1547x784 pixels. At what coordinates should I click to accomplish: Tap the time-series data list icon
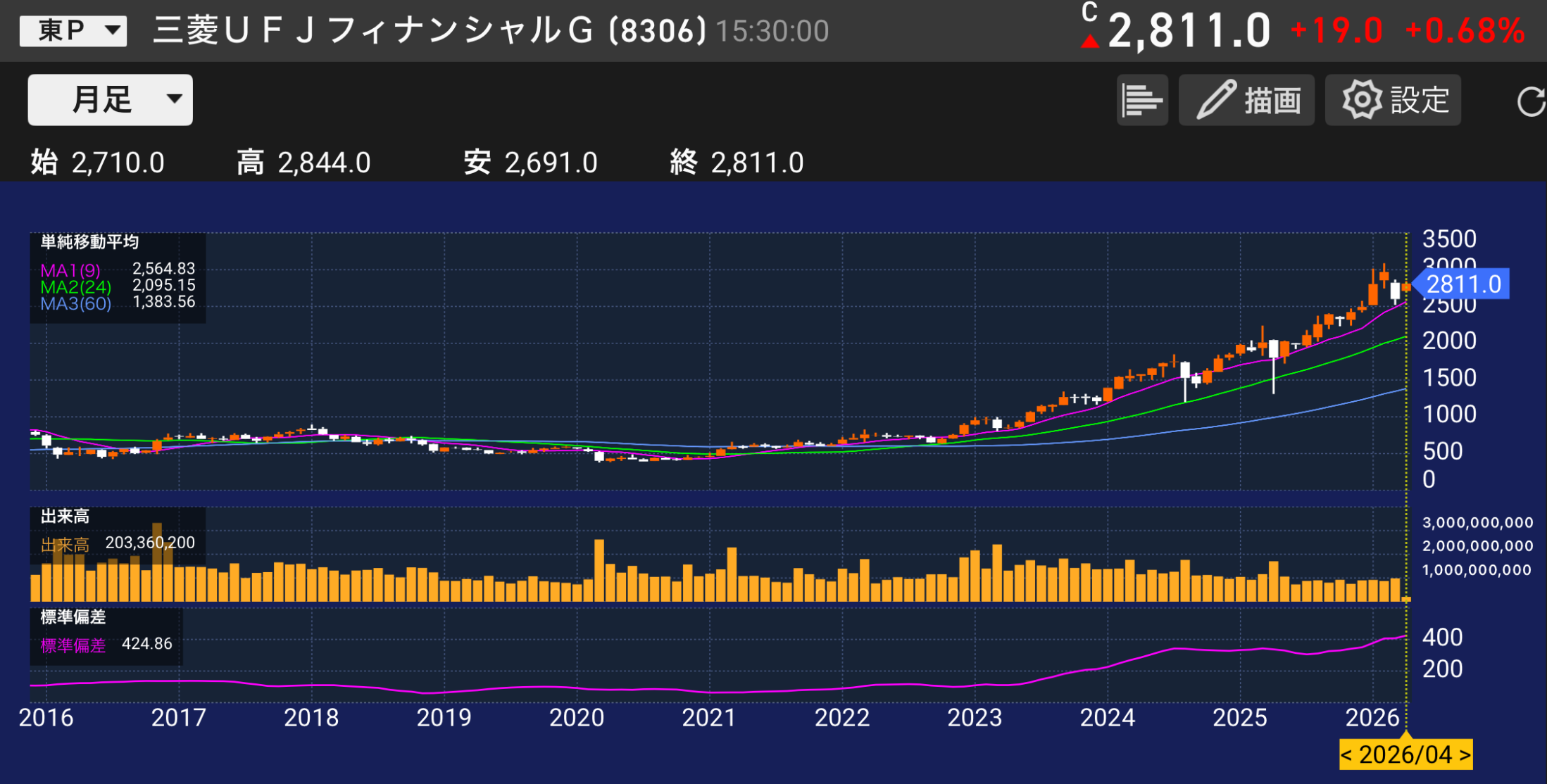pyautogui.click(x=1141, y=99)
